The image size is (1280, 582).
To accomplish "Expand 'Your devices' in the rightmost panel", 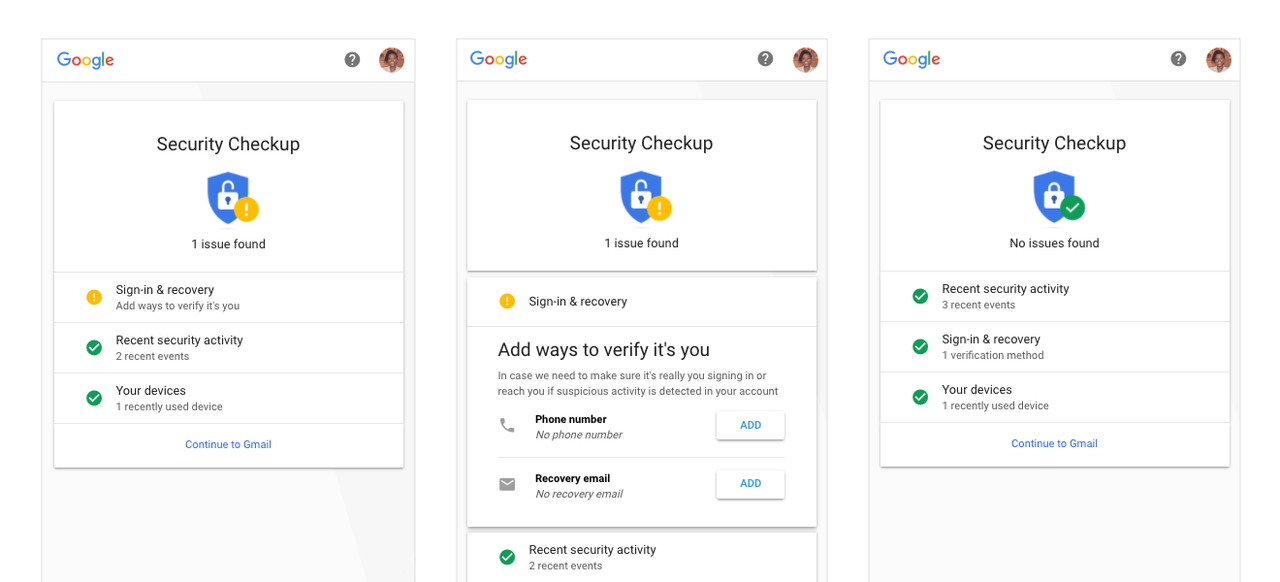I will (x=1054, y=397).
